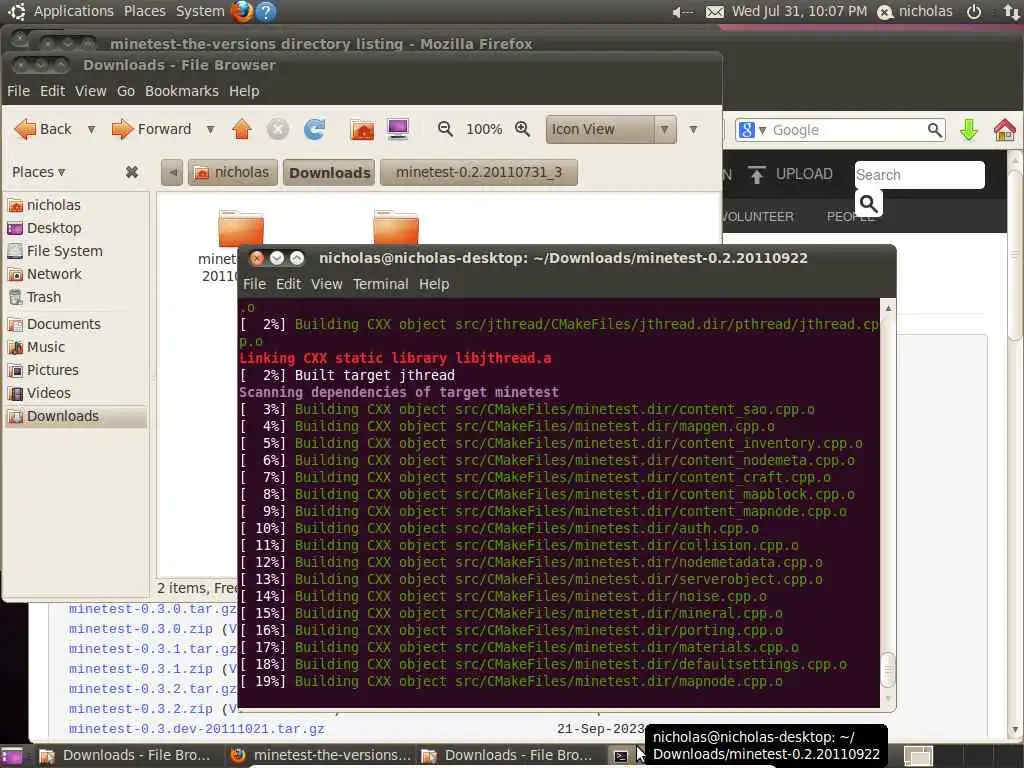Click the show desktop icon in bottom panel
1024x768 pixels.
pos(12,756)
